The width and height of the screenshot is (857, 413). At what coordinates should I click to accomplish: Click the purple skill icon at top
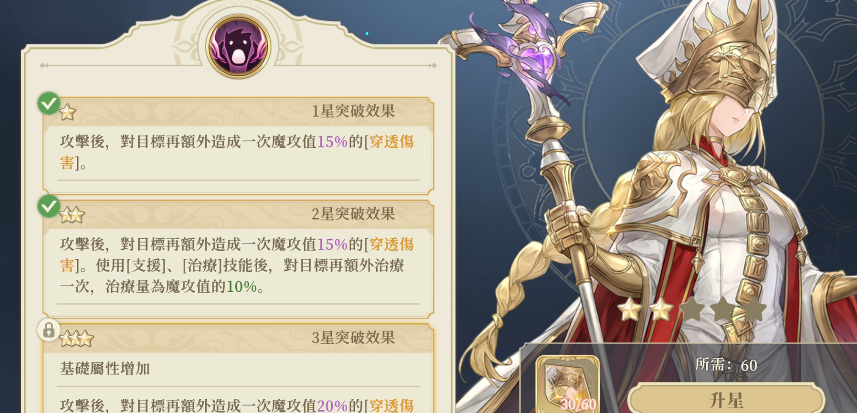coord(238,47)
